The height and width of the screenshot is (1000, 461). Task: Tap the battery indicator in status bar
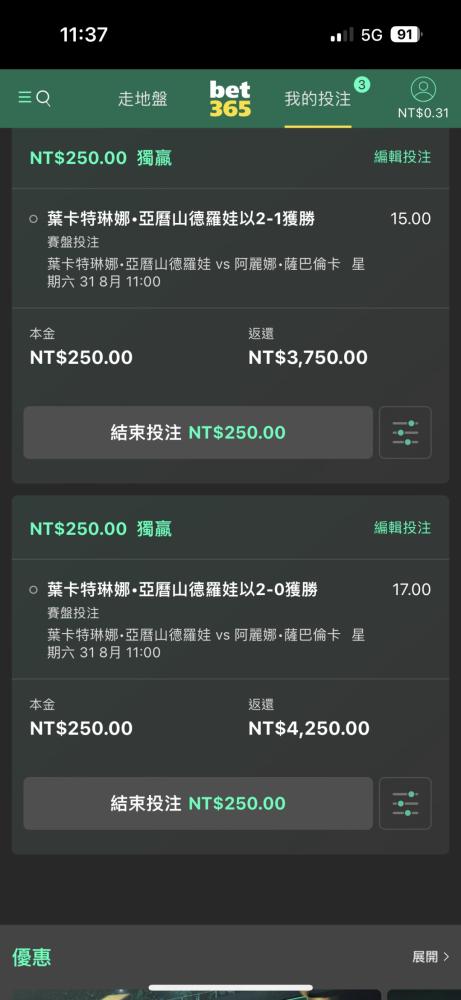pyautogui.click(x=406, y=34)
